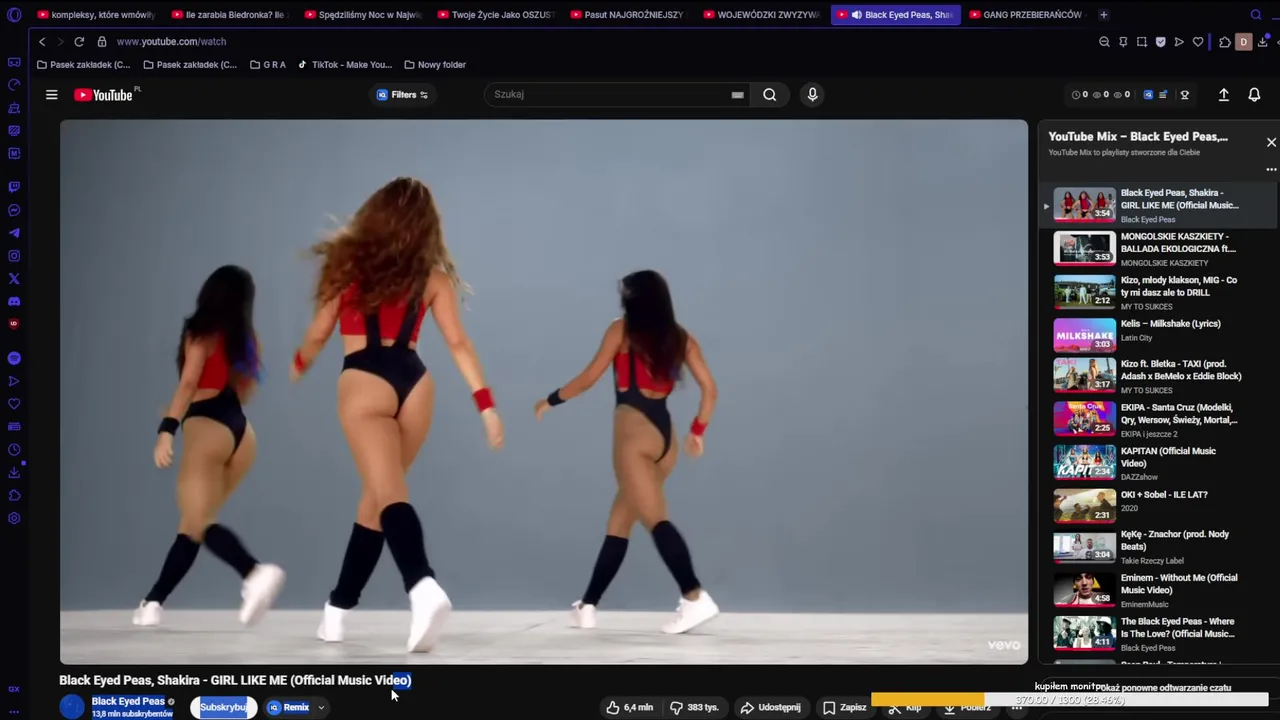Screen dimensions: 1280x720
Task: Pause the main video player
Action: (543, 391)
